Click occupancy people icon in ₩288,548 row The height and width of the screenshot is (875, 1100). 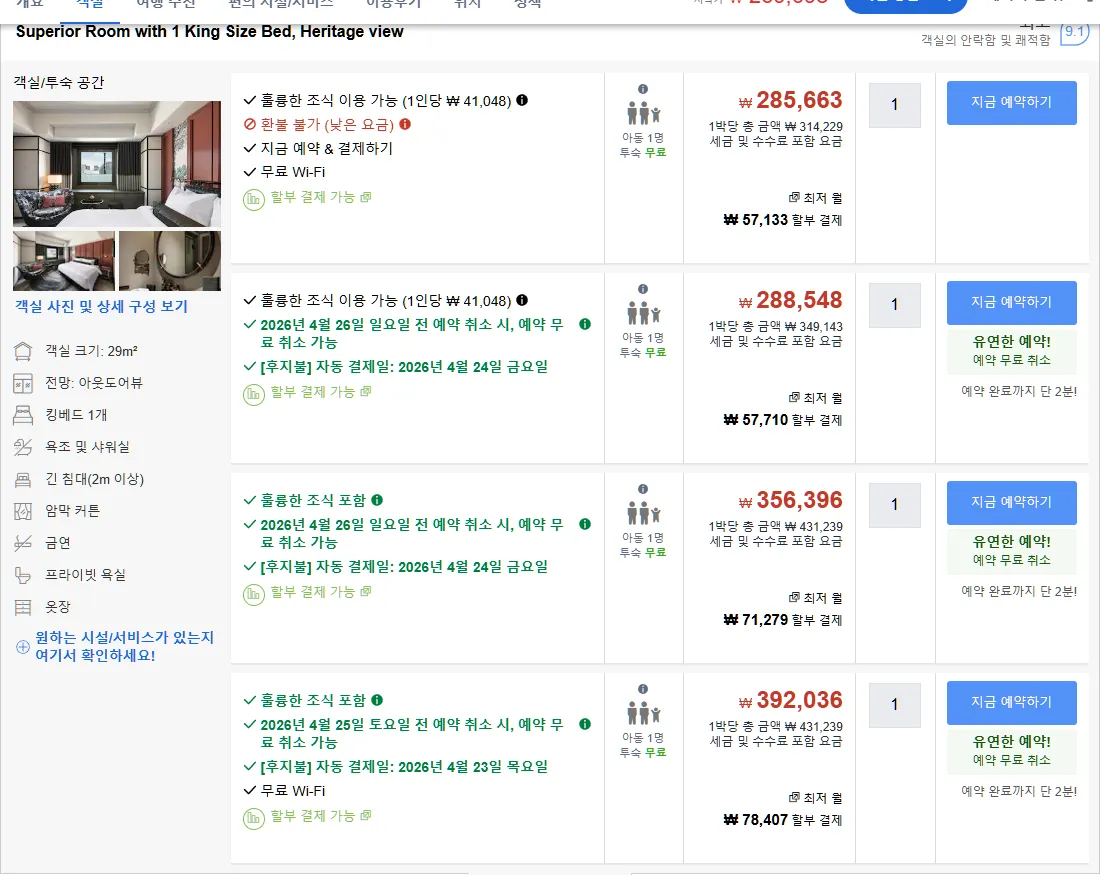coord(643,312)
